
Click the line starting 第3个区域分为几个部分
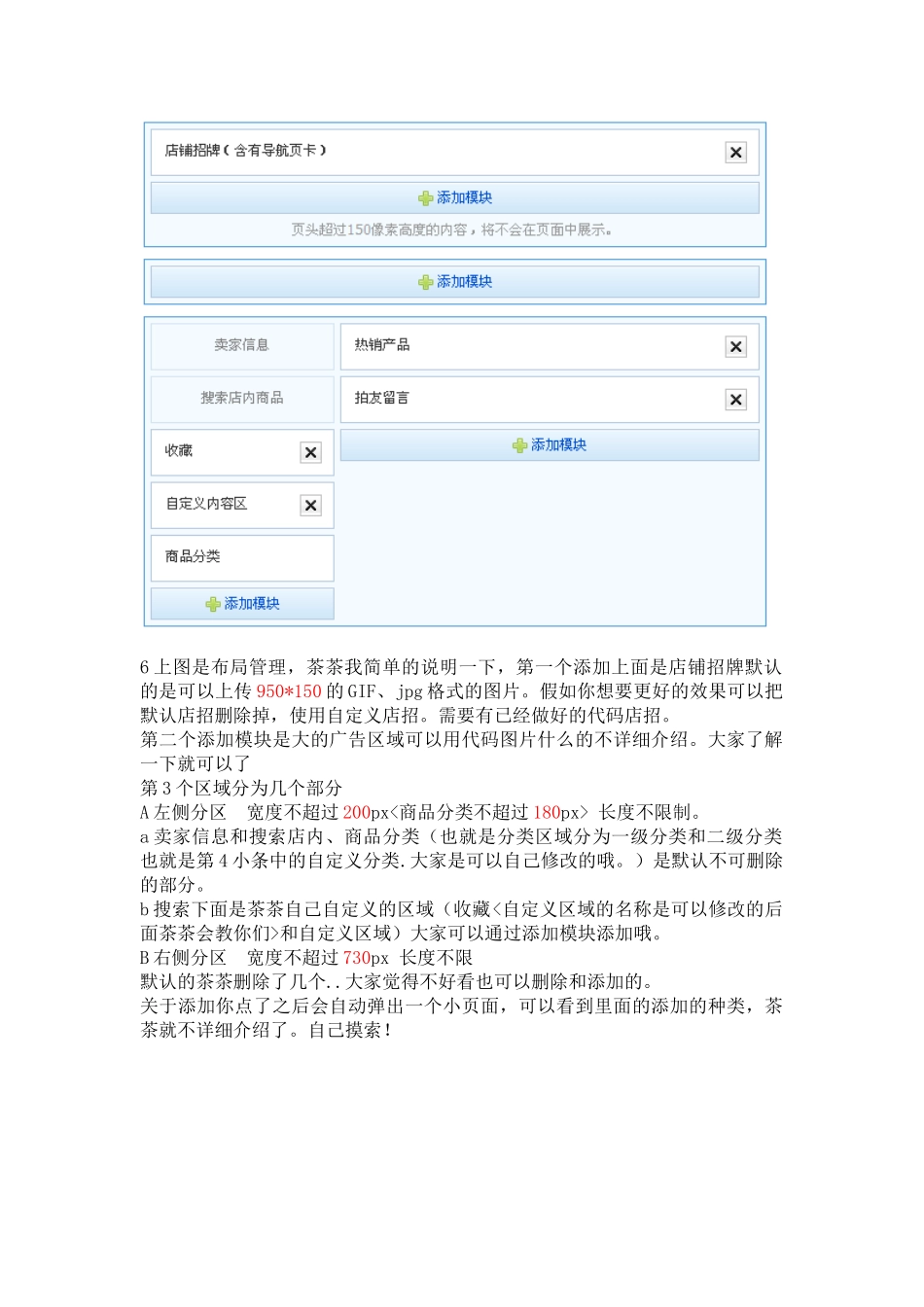click(x=241, y=788)
